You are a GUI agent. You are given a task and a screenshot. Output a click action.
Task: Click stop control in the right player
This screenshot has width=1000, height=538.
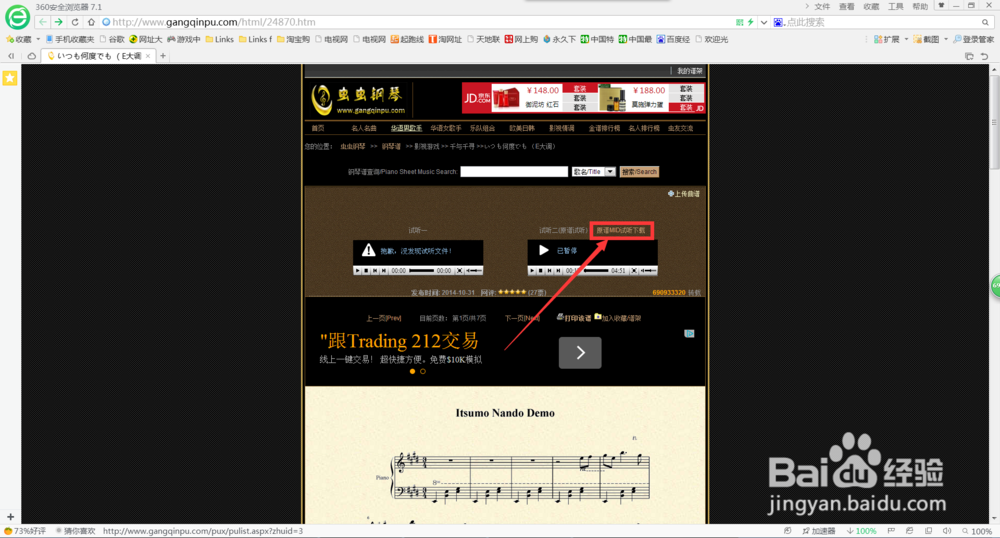tap(541, 271)
